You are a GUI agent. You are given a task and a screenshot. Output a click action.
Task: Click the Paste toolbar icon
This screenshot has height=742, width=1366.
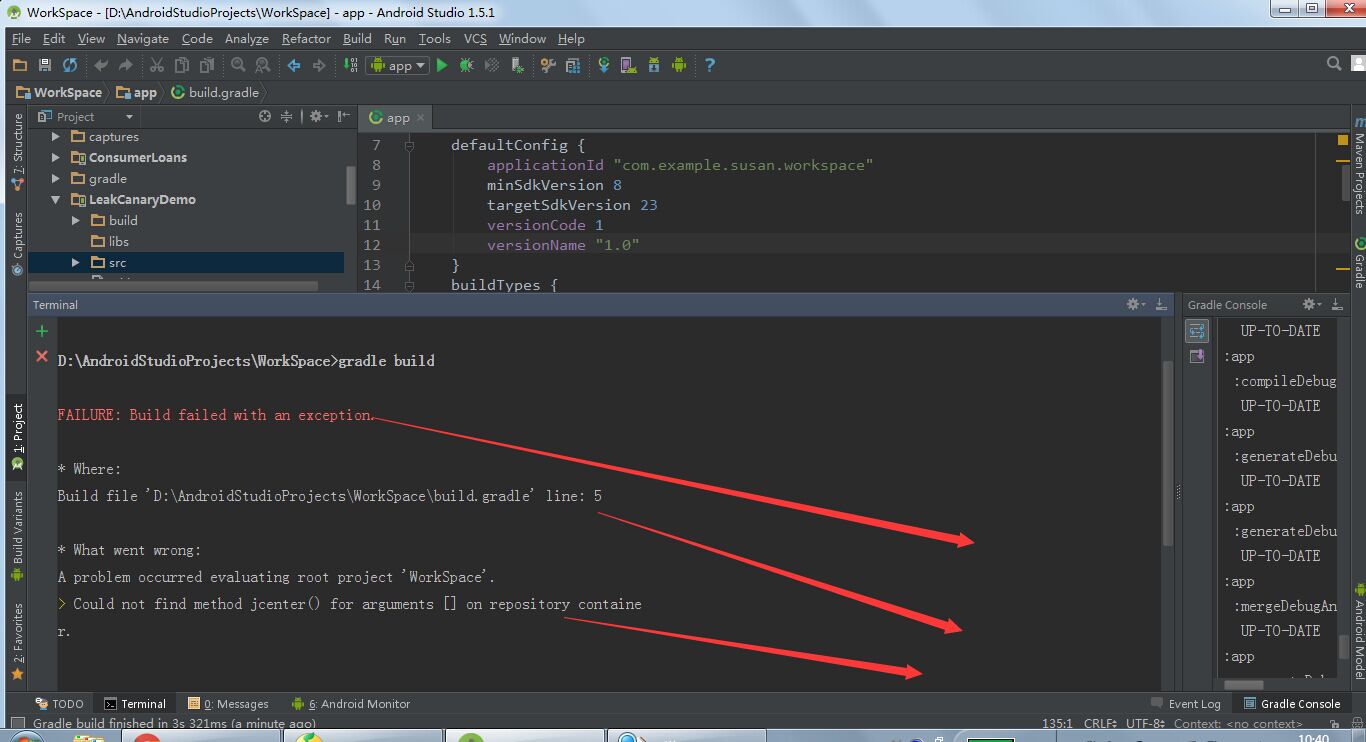point(207,65)
